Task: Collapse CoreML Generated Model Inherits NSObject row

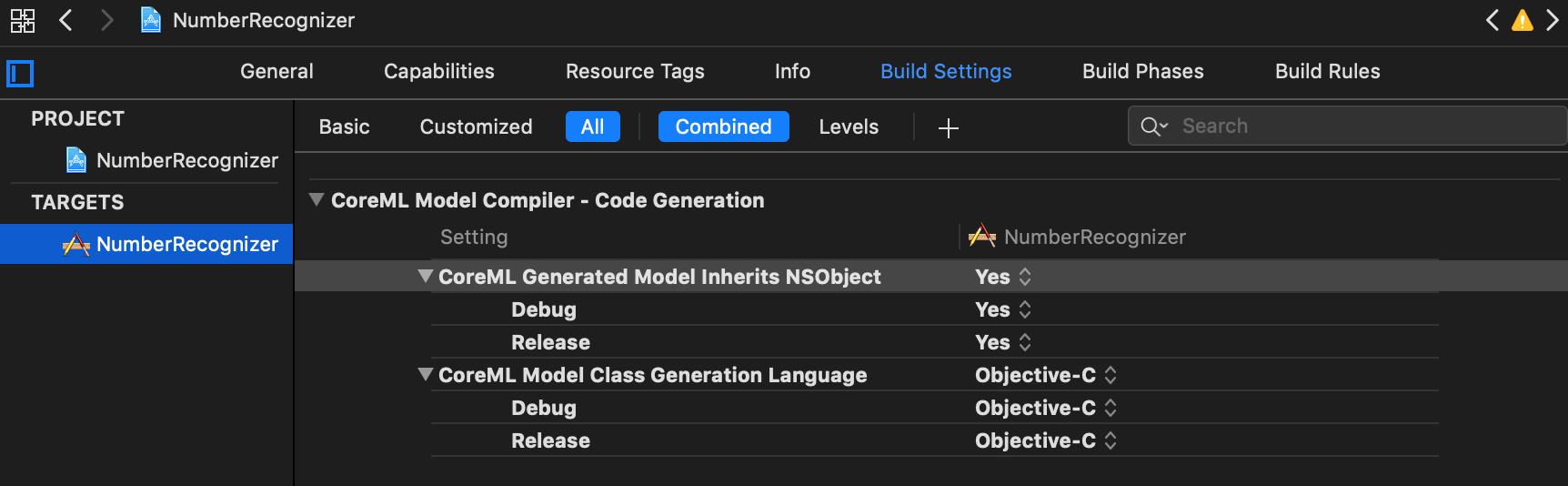Action: pyautogui.click(x=425, y=277)
